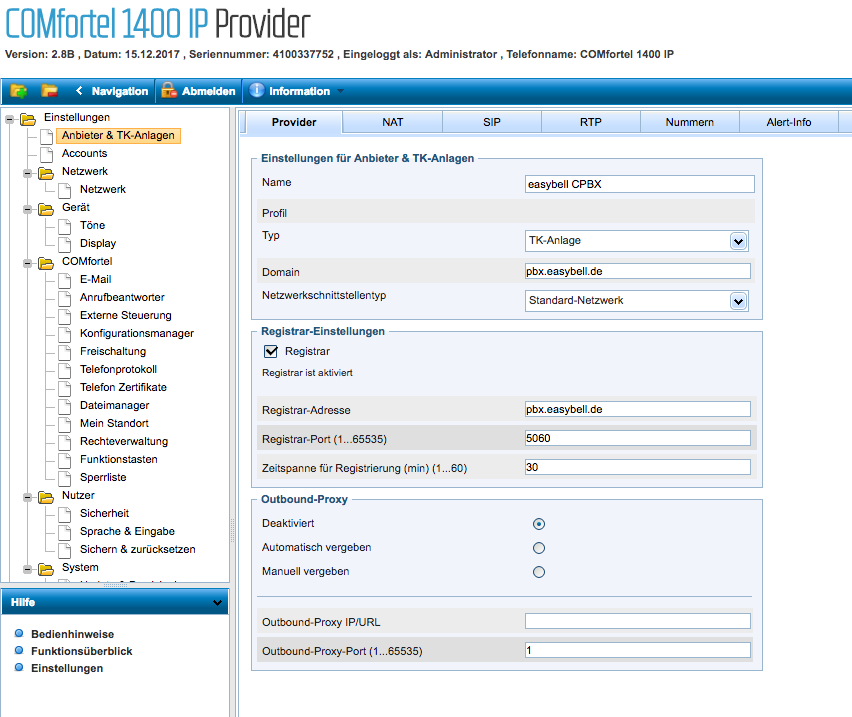Click the page icon beside E-Mail
Screen dimensions: 852x717
pyautogui.click(x=65, y=280)
